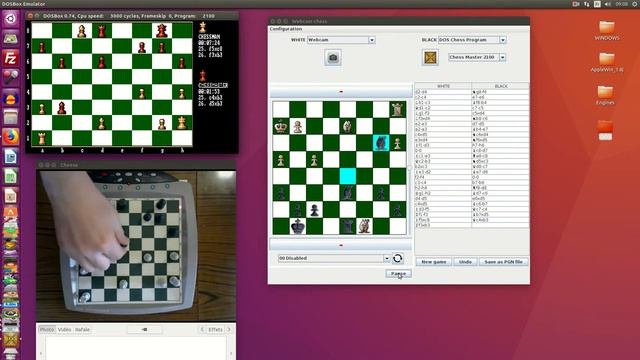Launch FileZilla from the dock
The width and height of the screenshot is (640, 360).
pos(10,58)
